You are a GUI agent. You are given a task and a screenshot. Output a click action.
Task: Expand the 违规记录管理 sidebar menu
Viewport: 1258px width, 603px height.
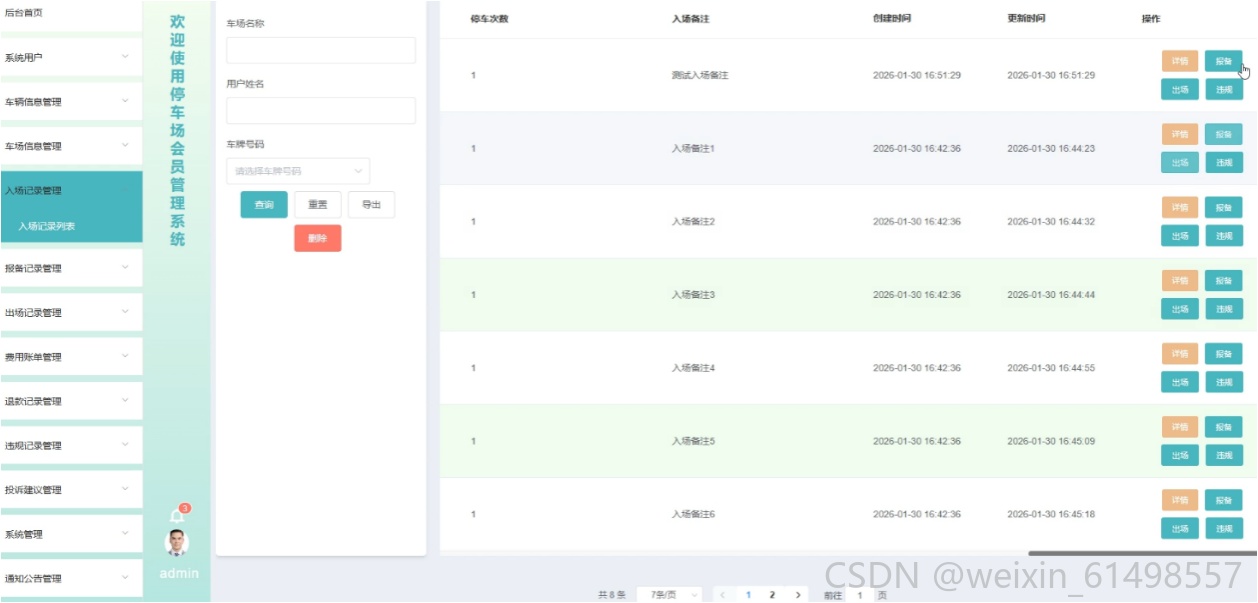click(x=71, y=445)
